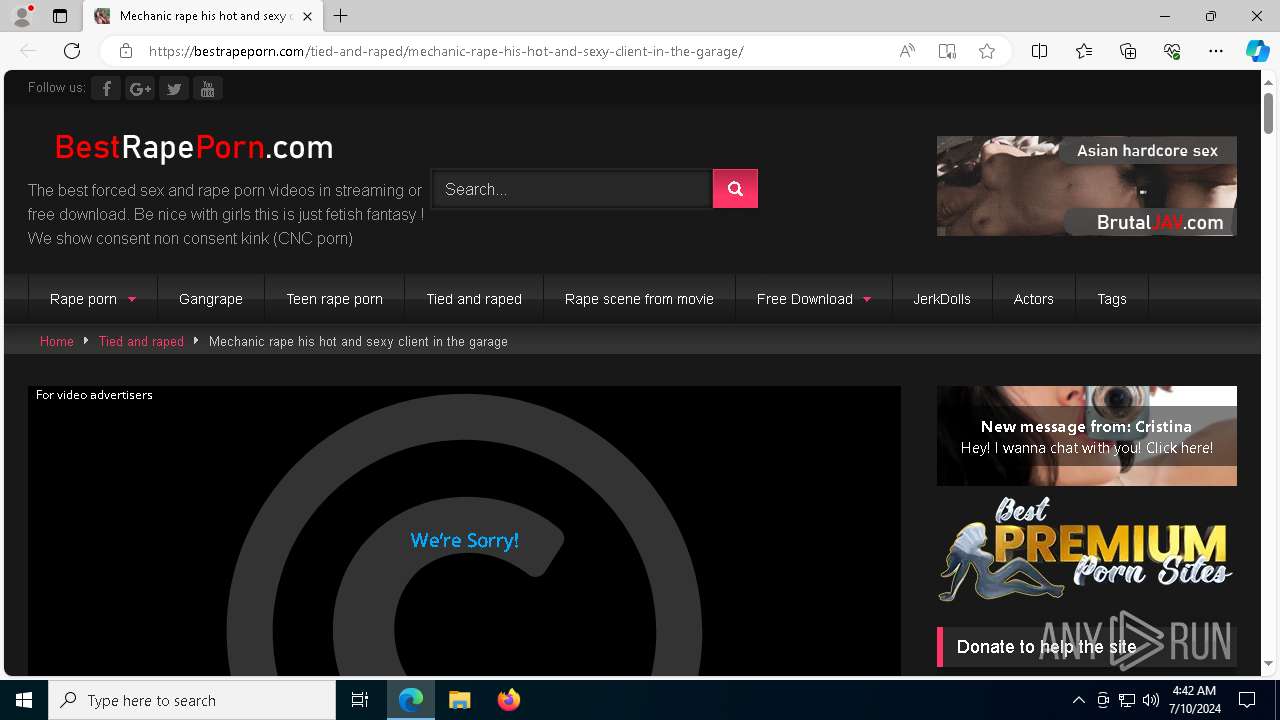Open the Actors menu item
Image resolution: width=1280 pixels, height=720 pixels.
pos(1033,299)
